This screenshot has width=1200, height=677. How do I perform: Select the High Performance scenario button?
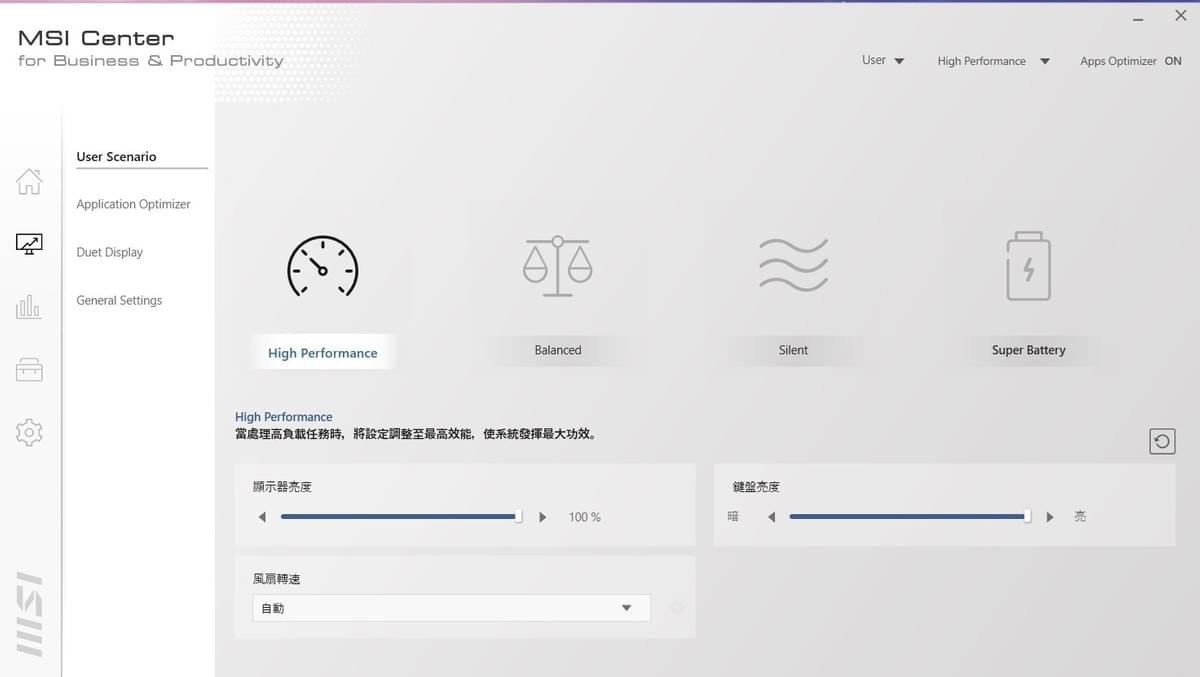323,352
